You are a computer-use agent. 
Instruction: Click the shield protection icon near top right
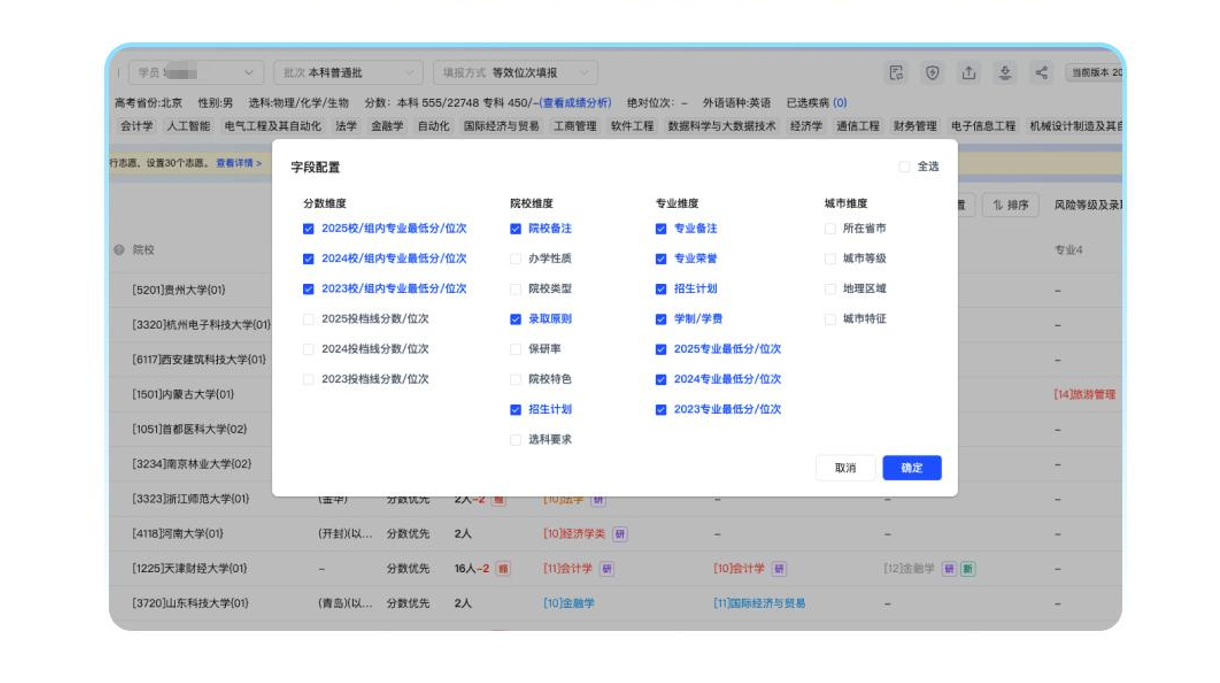[933, 73]
